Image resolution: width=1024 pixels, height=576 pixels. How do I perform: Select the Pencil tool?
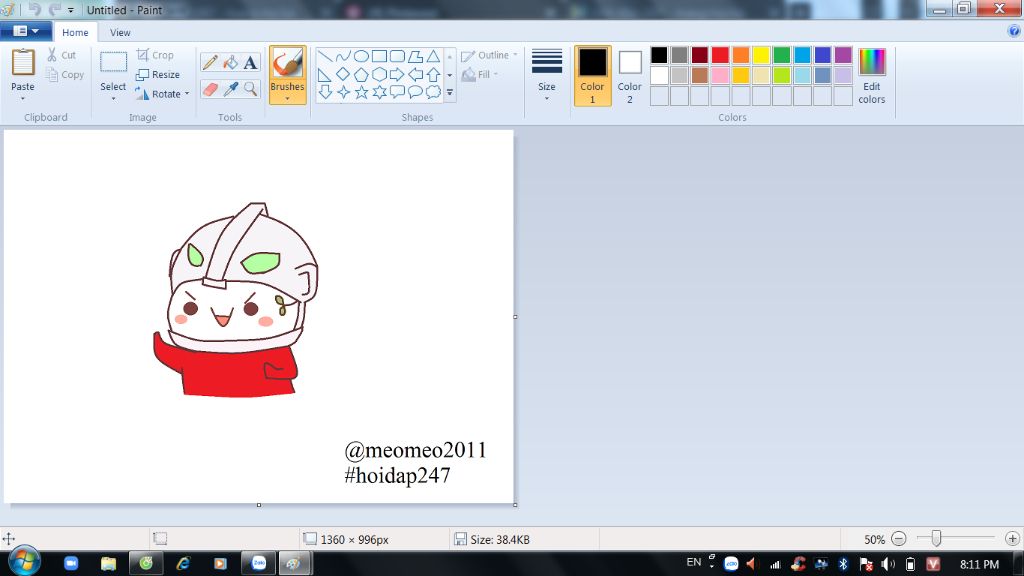210,63
